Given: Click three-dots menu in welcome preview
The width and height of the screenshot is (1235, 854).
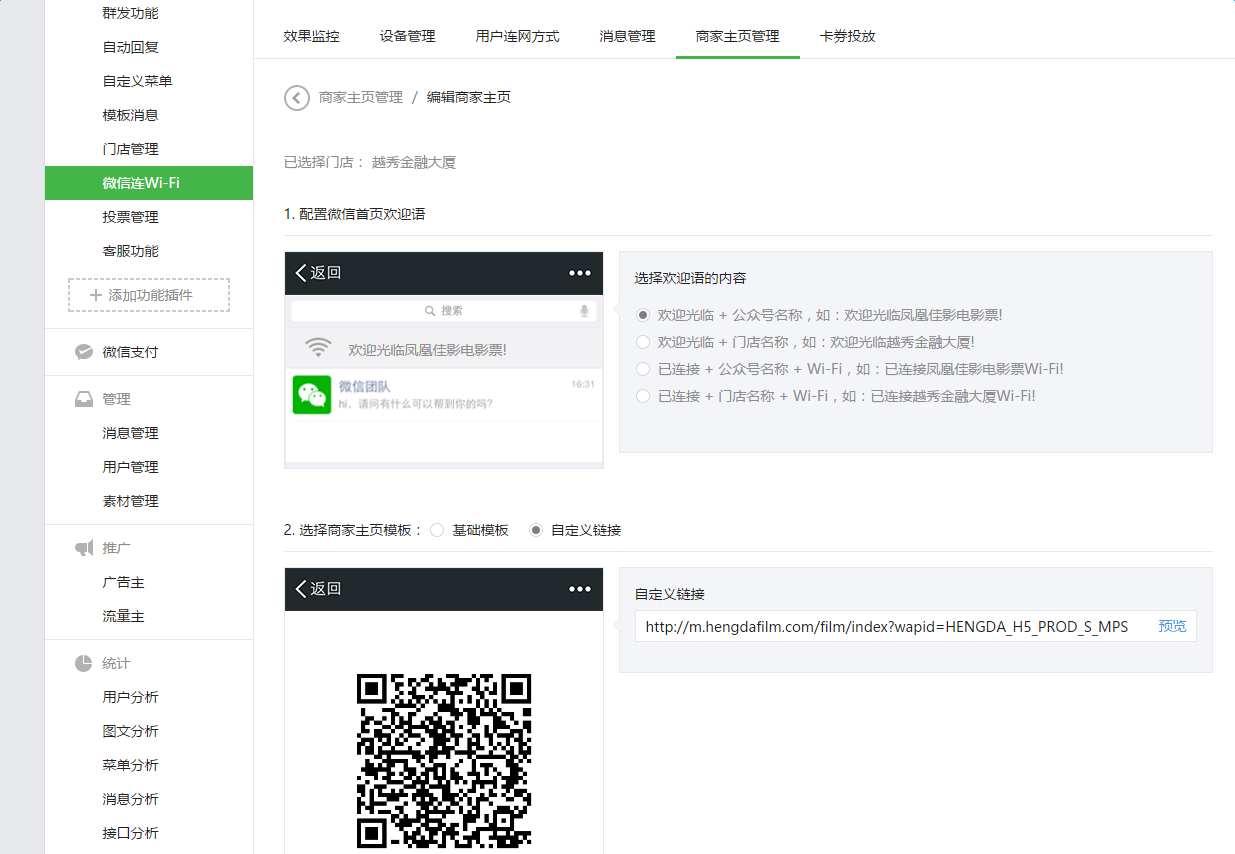Looking at the screenshot, I should [580, 273].
